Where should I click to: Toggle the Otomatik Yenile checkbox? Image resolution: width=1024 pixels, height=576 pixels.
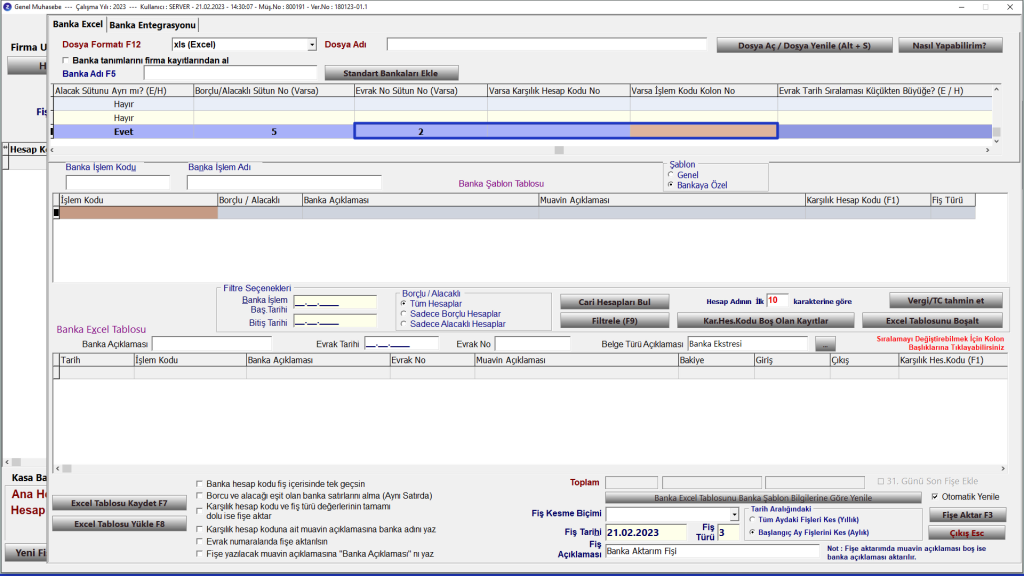click(x=935, y=497)
